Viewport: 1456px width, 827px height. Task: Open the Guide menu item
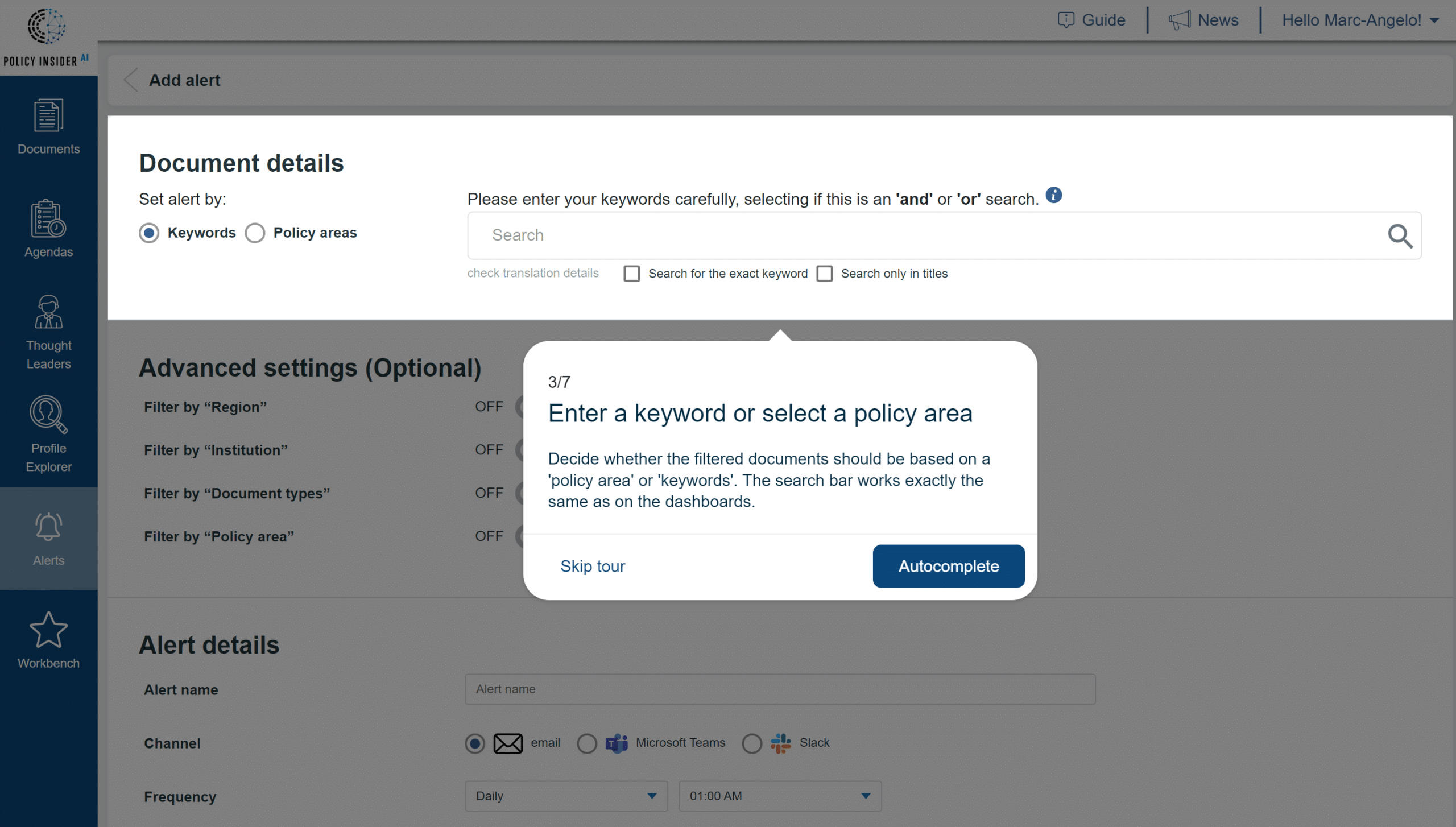point(1091,20)
